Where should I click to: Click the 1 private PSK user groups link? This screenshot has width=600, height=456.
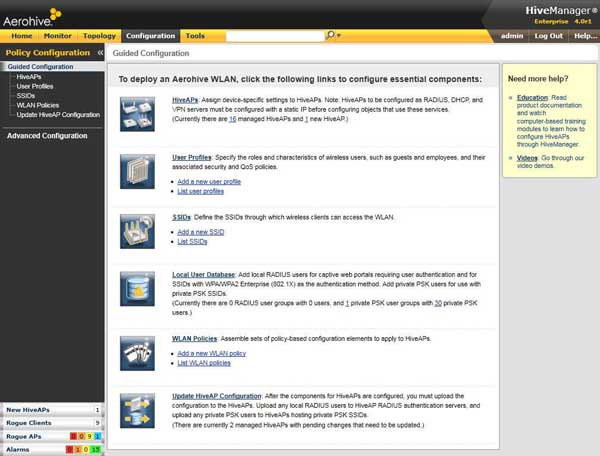coord(347,303)
